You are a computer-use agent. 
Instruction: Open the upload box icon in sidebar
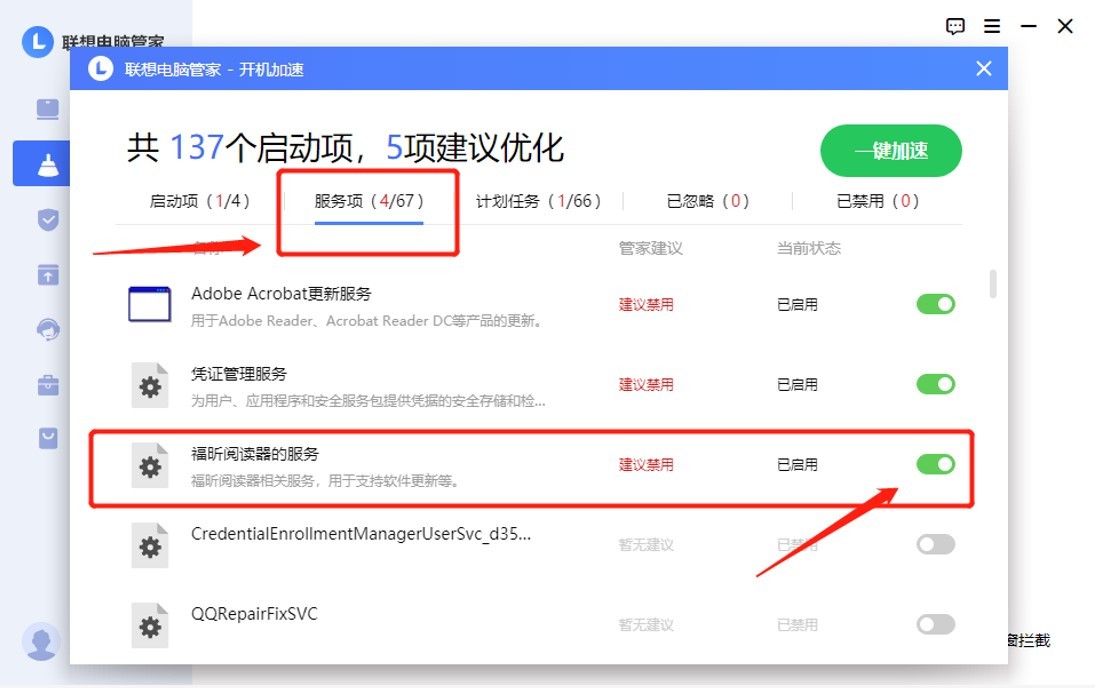(x=48, y=275)
